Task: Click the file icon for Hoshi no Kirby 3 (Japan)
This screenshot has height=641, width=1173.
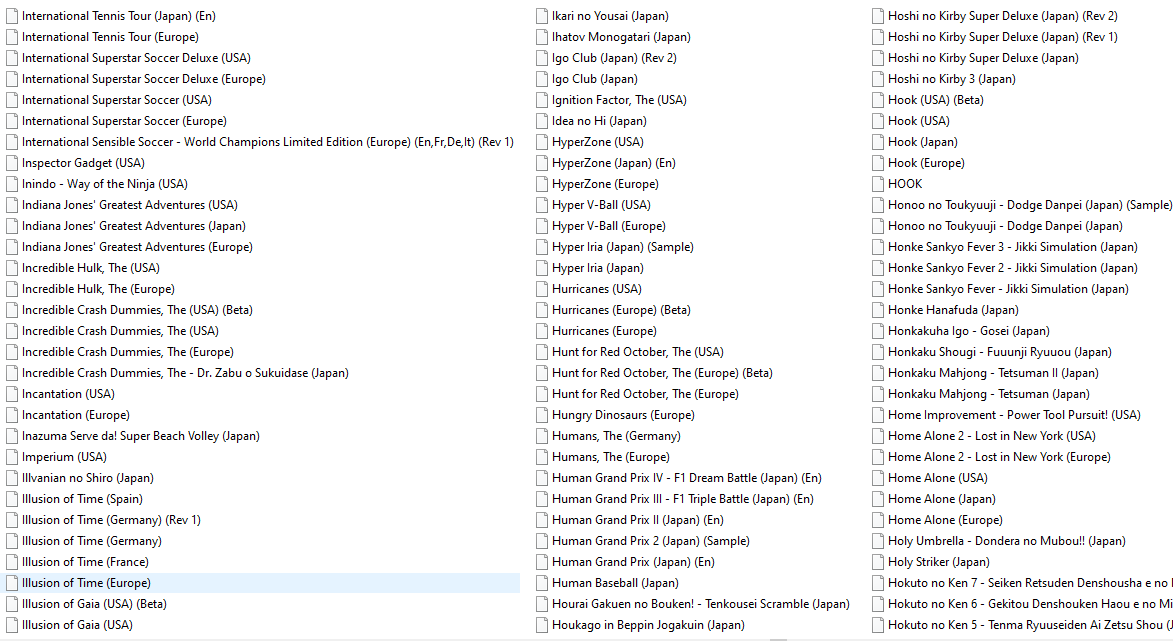Action: tap(878, 79)
